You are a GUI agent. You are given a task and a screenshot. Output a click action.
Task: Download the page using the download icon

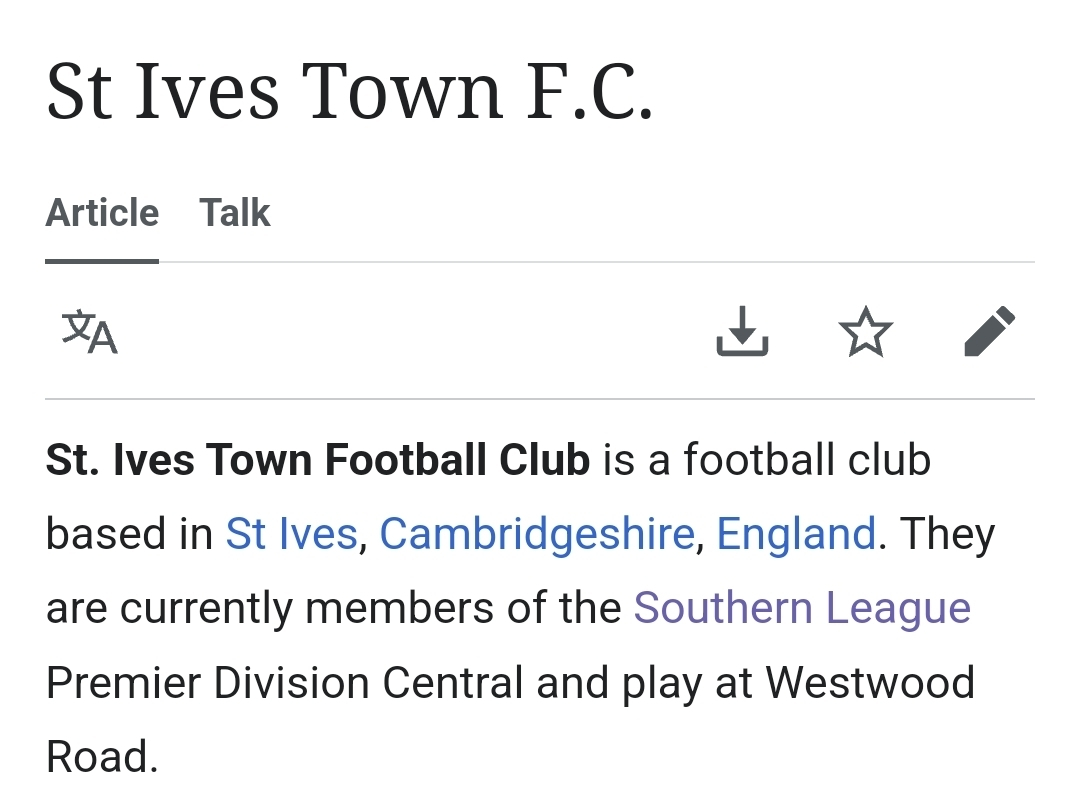[742, 332]
